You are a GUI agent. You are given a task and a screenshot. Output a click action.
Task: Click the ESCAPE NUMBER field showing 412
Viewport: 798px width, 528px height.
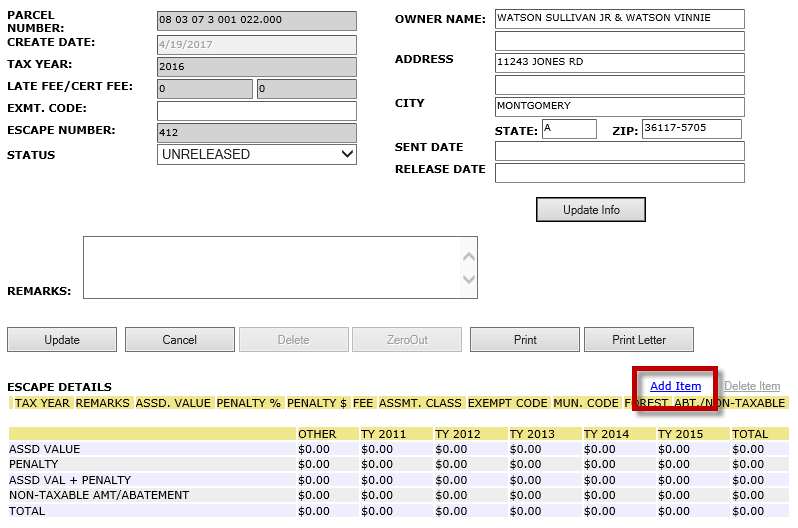click(x=257, y=133)
